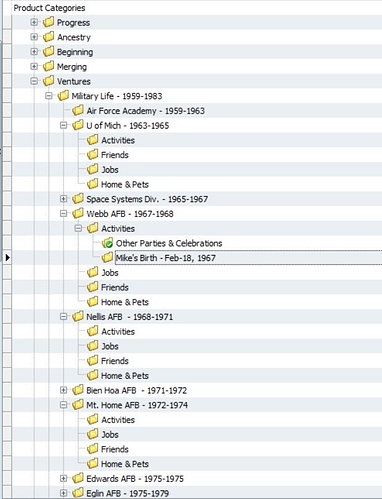This screenshot has height=499, width=382.
Task: Collapse Webb AFB - 1967-1968 node
Action: tap(63, 214)
